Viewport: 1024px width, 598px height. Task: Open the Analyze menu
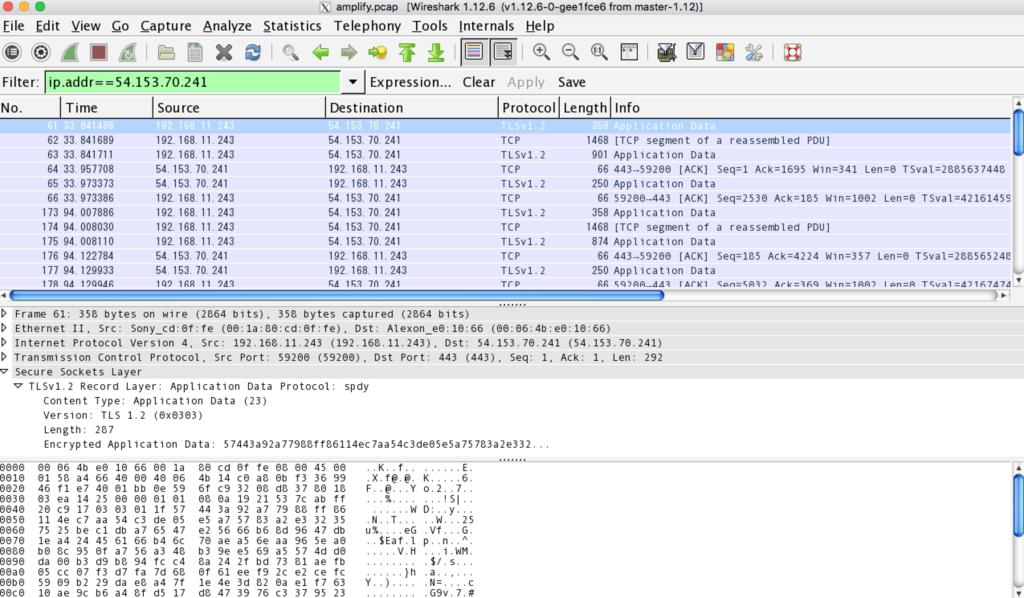click(x=227, y=26)
